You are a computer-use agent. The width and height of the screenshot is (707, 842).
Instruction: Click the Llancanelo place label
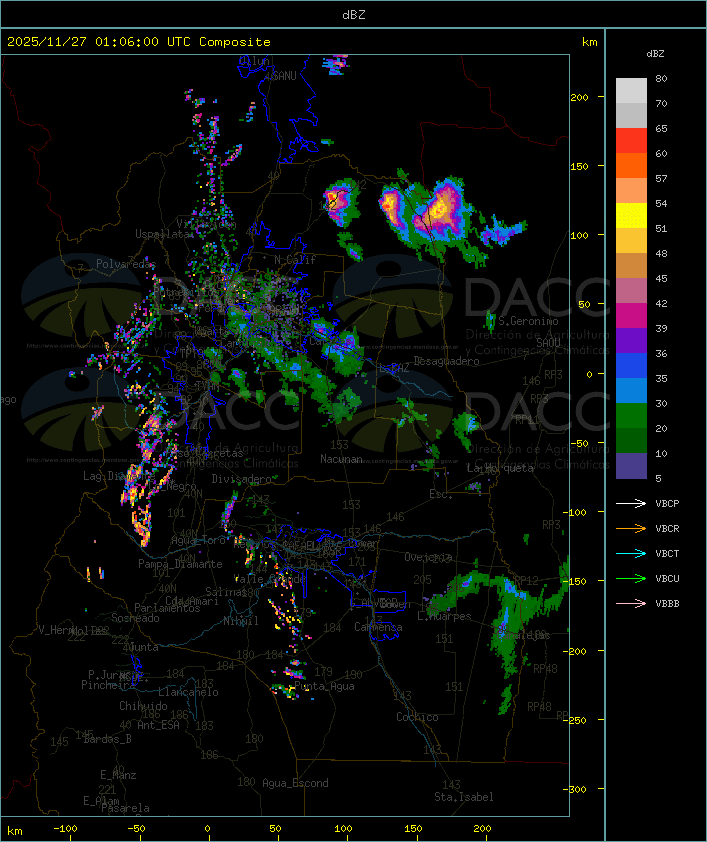point(188,692)
